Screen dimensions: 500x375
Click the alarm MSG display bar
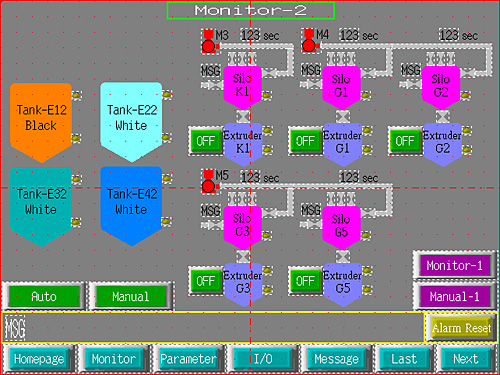point(213,328)
